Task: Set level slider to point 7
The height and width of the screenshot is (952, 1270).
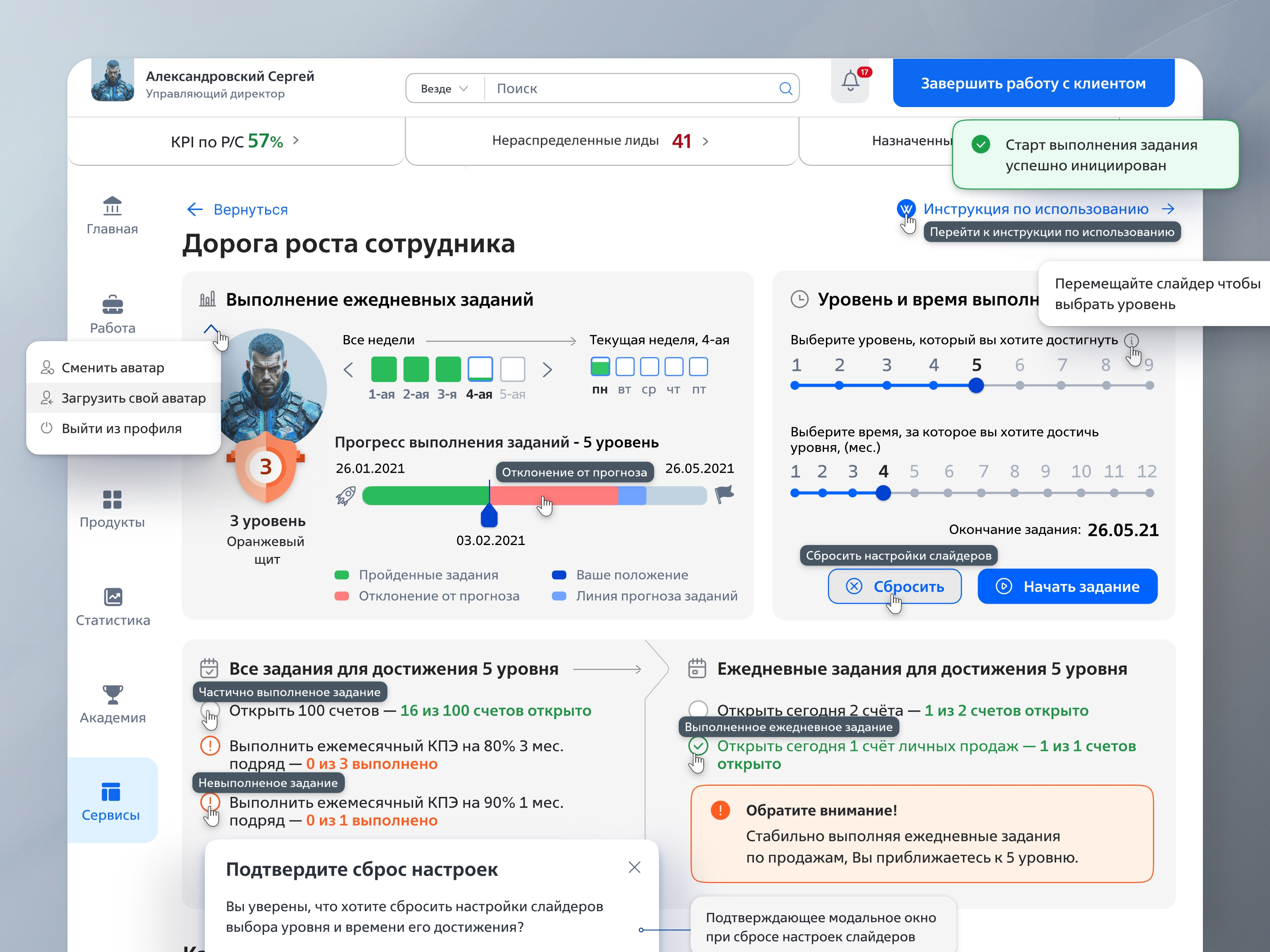Action: tap(1061, 386)
